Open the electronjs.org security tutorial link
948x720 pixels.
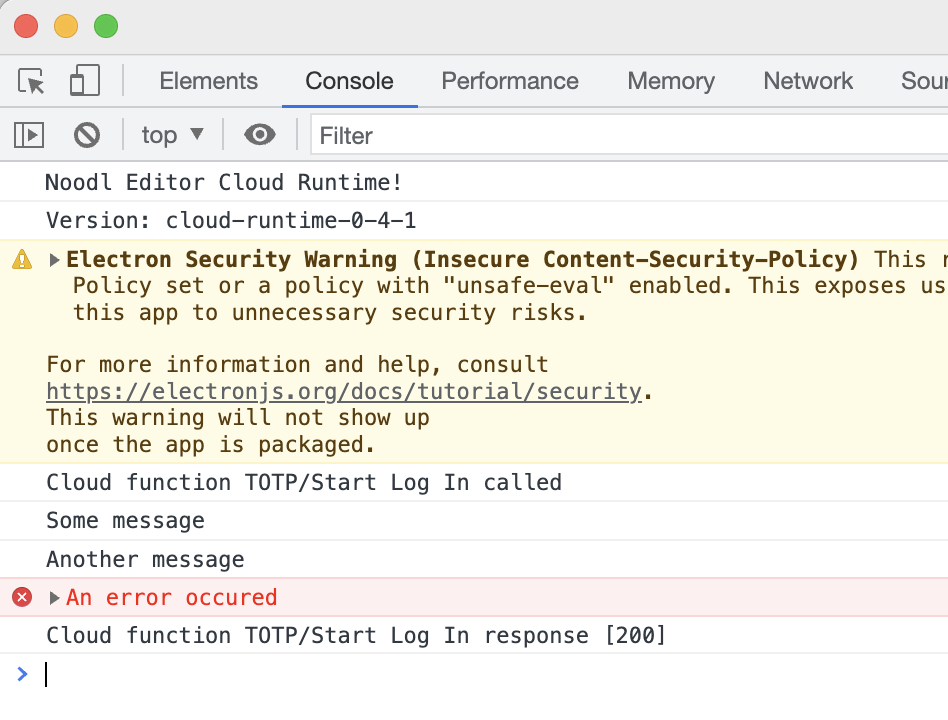pyautogui.click(x=343, y=391)
